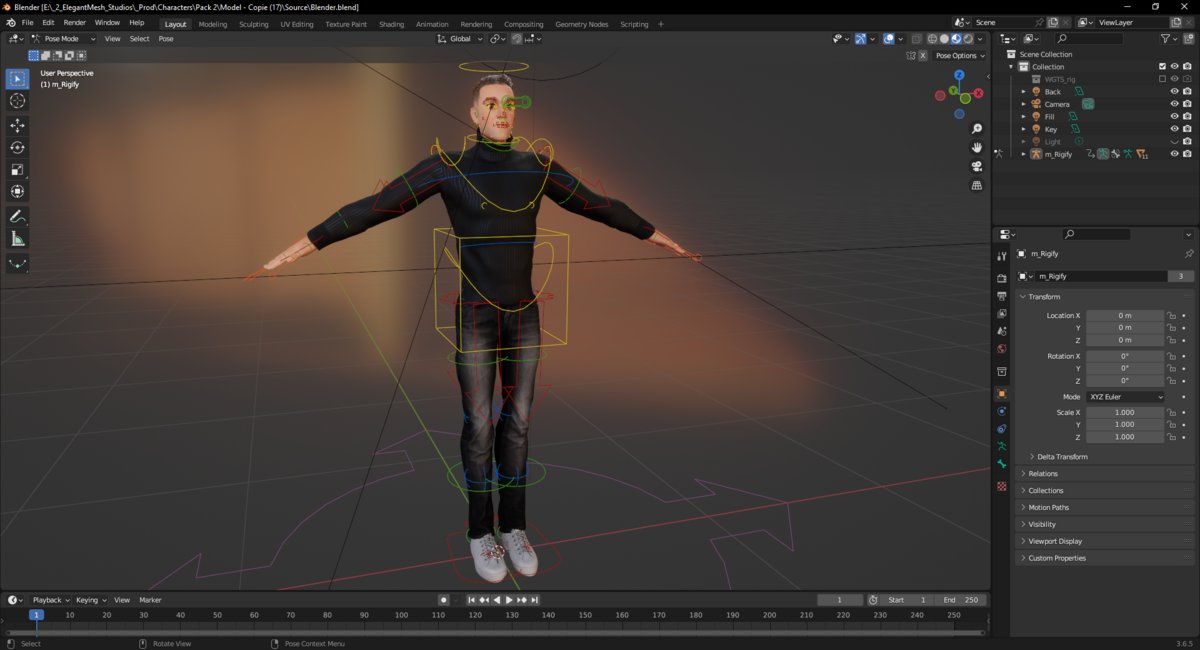Click the viewport zoom magnifier icon
Viewport: 1200px width, 650px height.
click(x=977, y=129)
